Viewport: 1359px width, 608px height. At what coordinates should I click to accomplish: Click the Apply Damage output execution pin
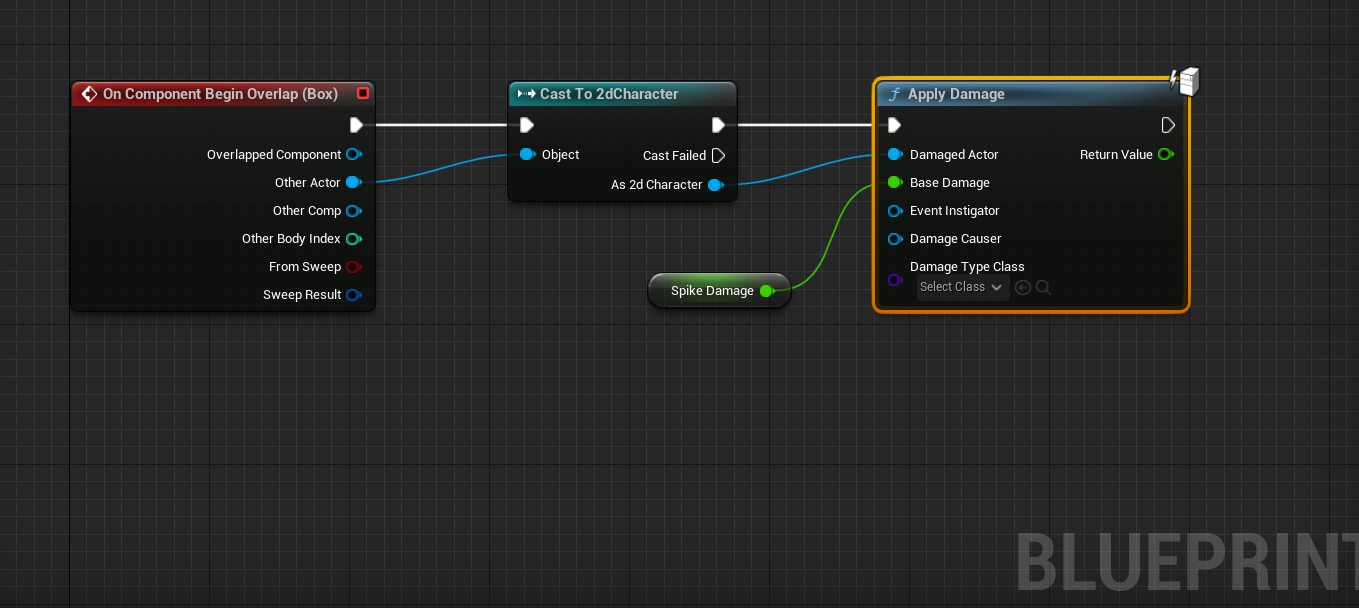tap(1167, 125)
